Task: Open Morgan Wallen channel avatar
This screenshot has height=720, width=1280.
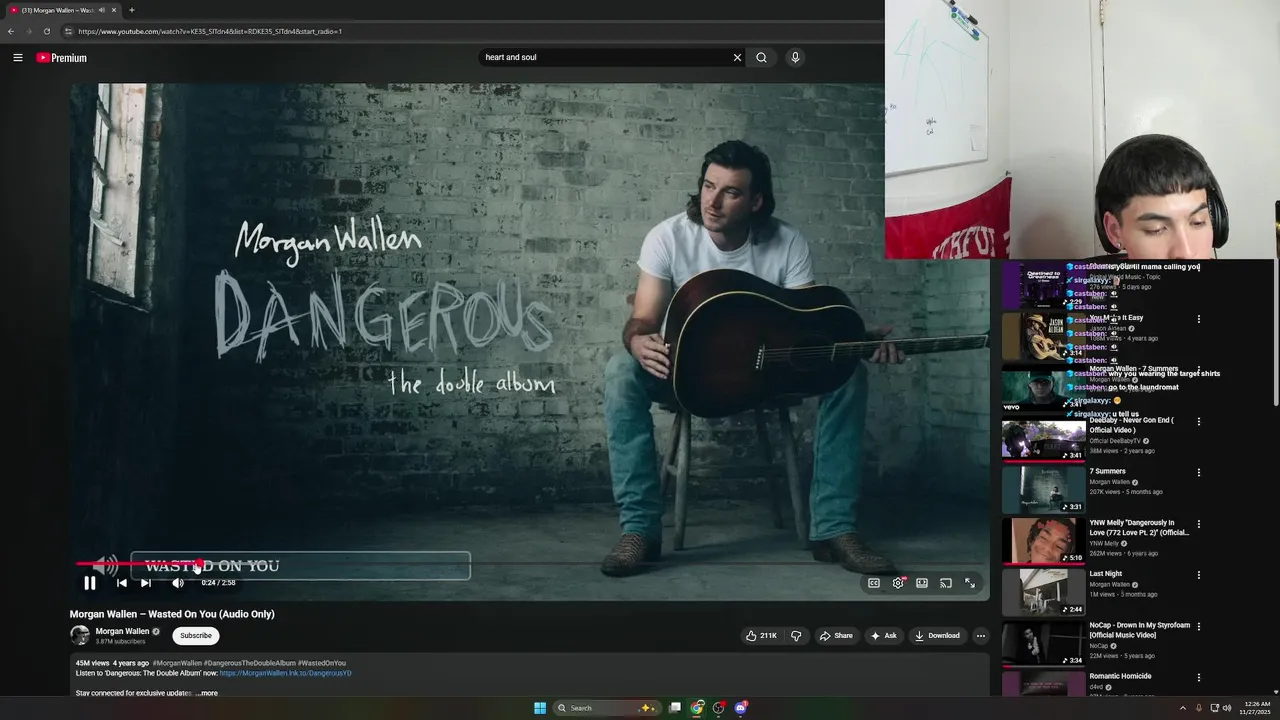Action: point(79,635)
